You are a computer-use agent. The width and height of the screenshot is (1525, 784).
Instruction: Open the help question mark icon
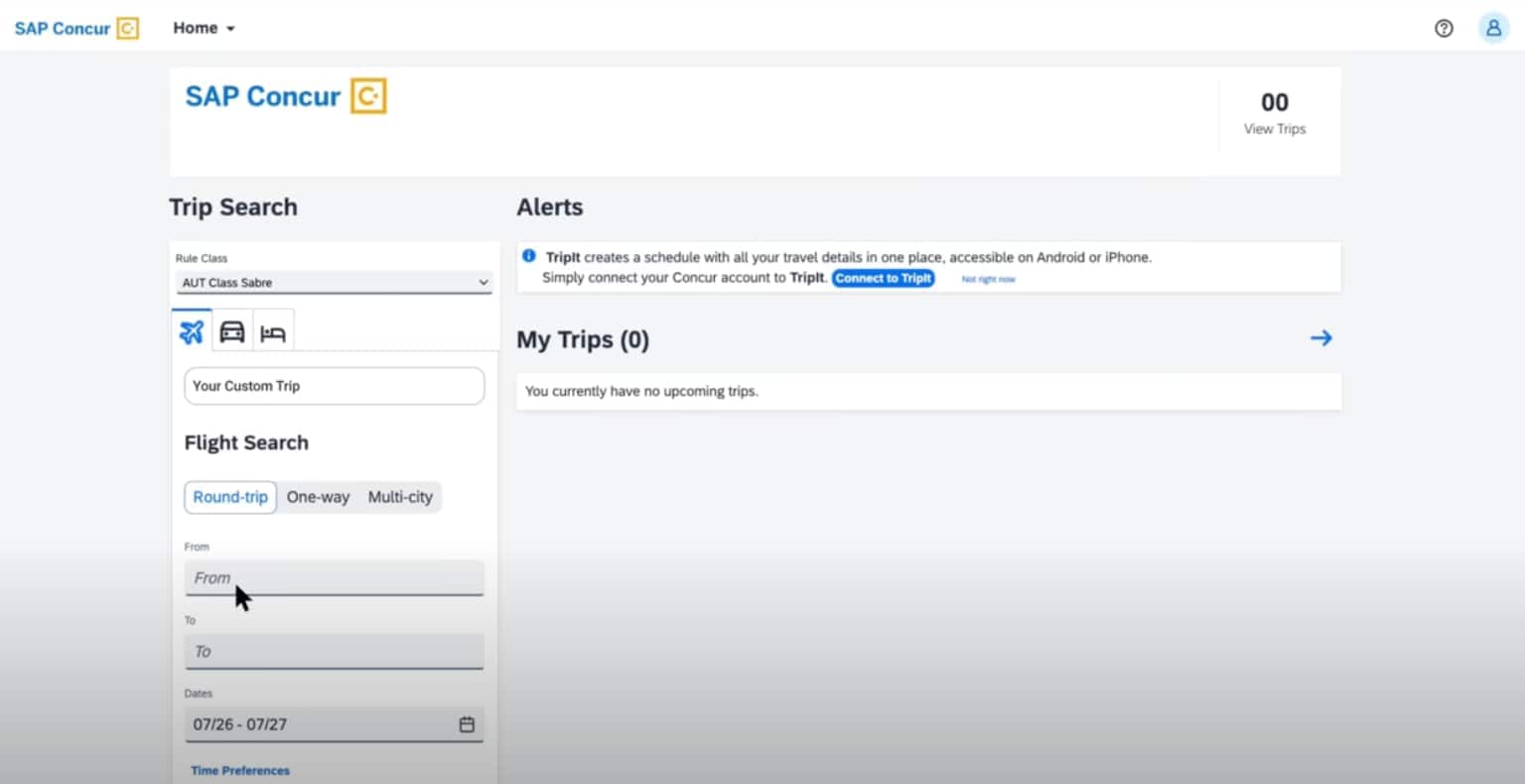pos(1444,28)
